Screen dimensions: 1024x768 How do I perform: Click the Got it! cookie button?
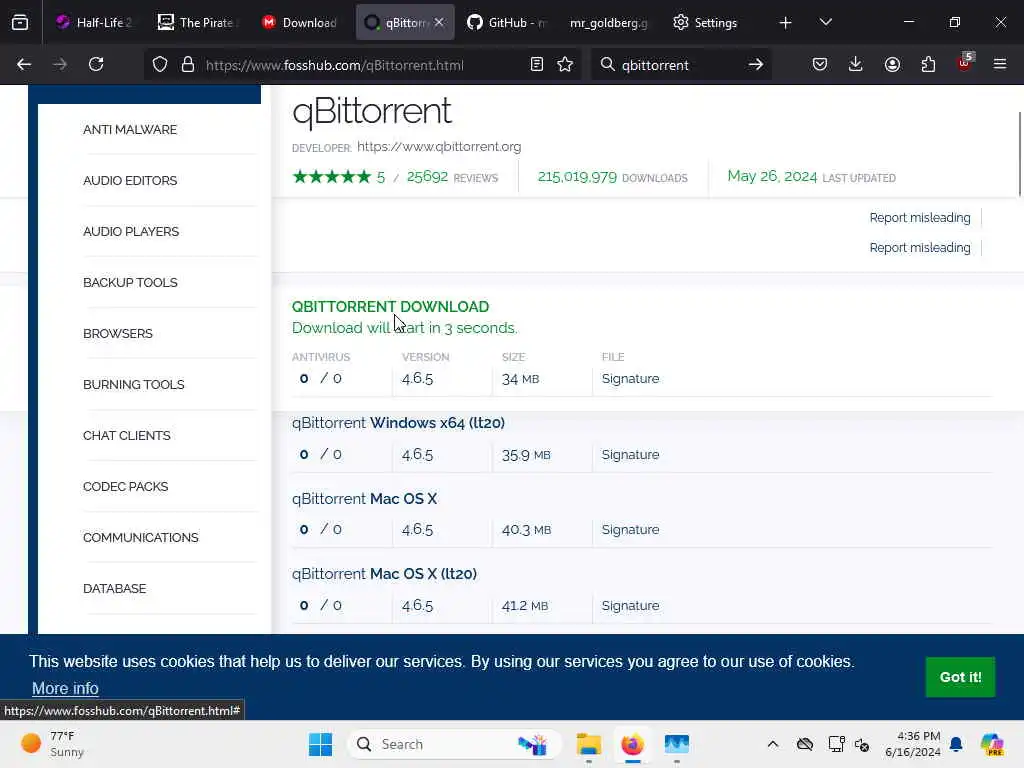pos(960,677)
